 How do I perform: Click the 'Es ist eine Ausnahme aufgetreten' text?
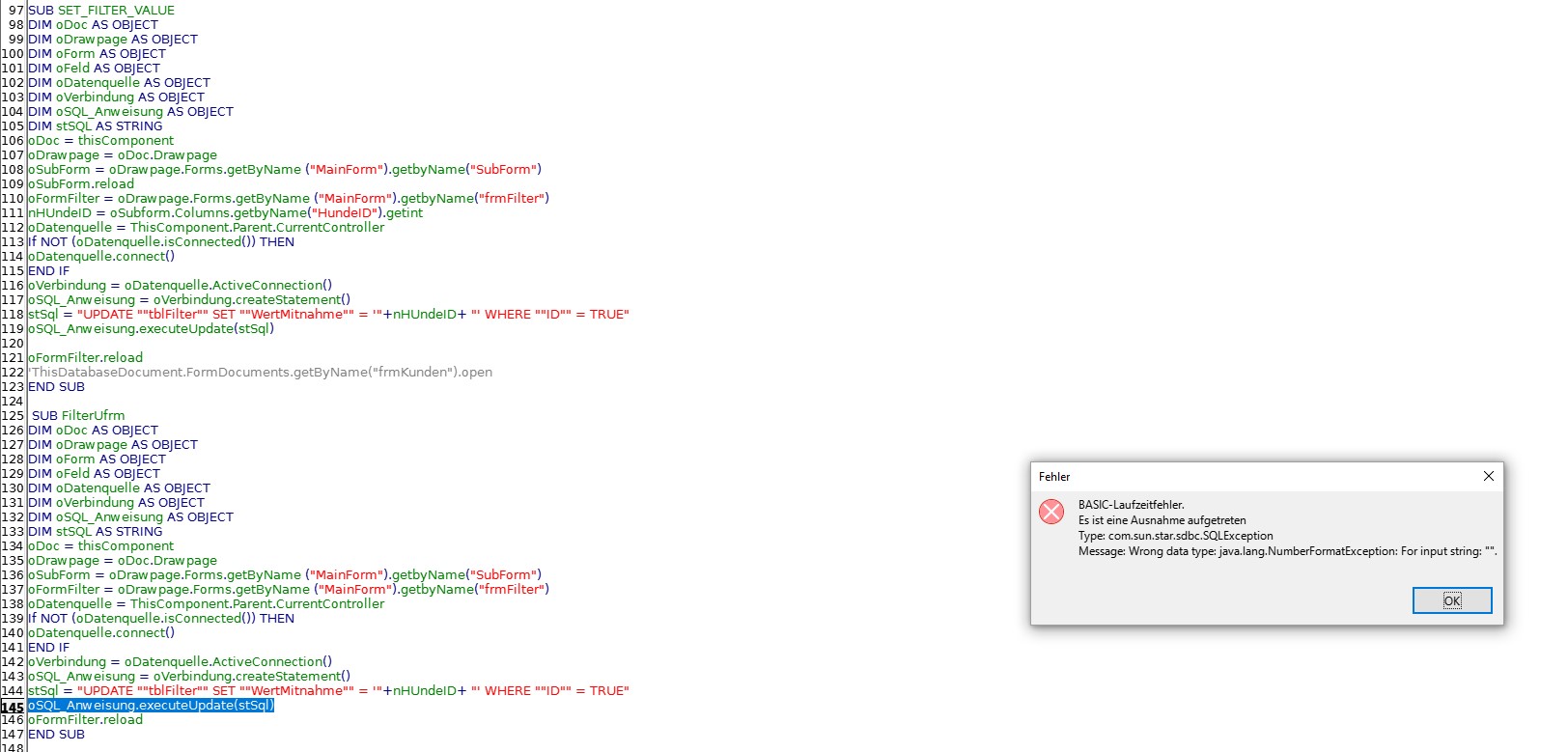point(1162,520)
